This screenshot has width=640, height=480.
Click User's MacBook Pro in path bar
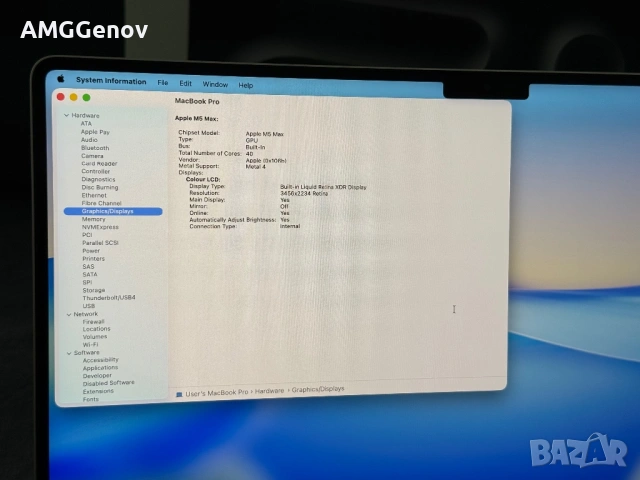(217, 393)
